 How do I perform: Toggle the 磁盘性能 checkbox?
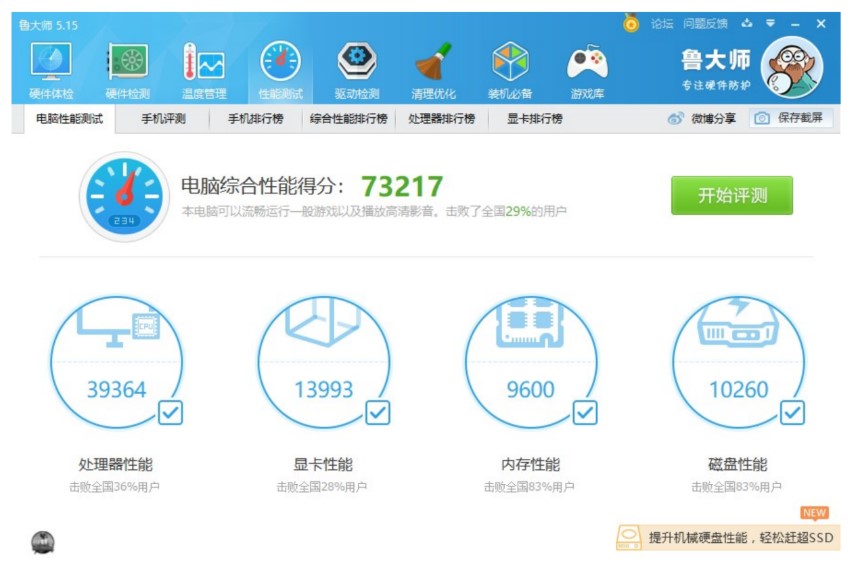(x=792, y=413)
